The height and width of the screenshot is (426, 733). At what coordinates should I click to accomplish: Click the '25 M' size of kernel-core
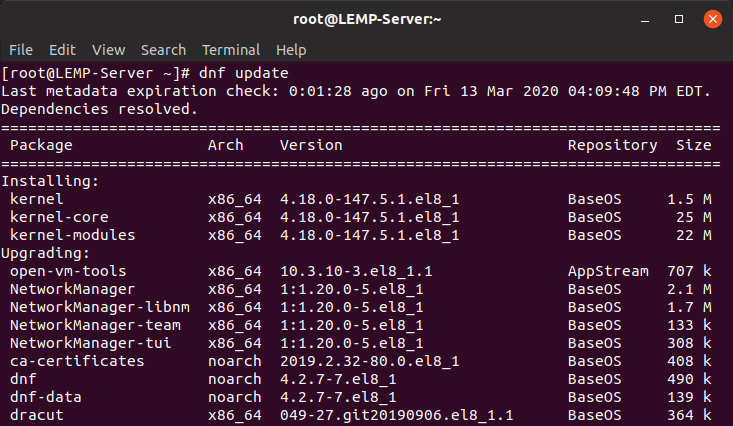[x=694, y=217]
